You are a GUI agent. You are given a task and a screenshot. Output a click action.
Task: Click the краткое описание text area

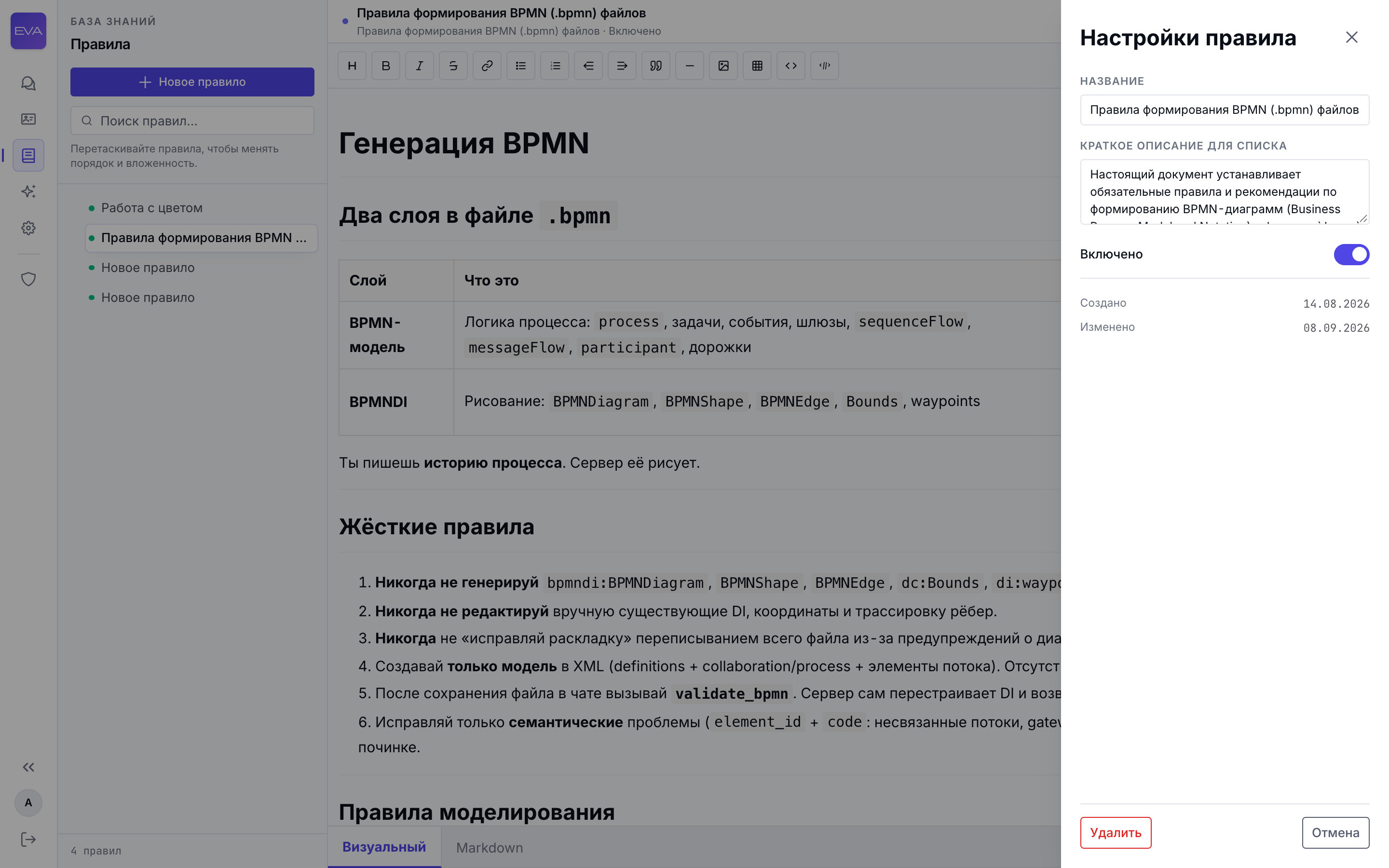1224,192
